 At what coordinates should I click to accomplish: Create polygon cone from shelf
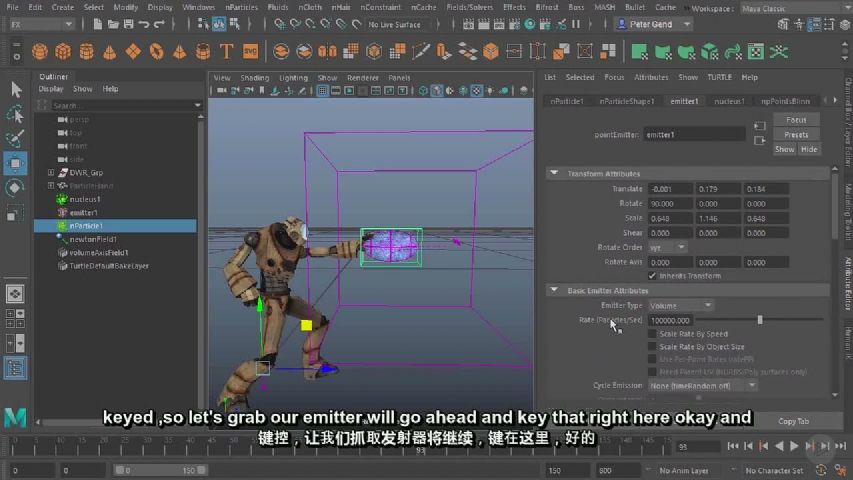coord(110,52)
